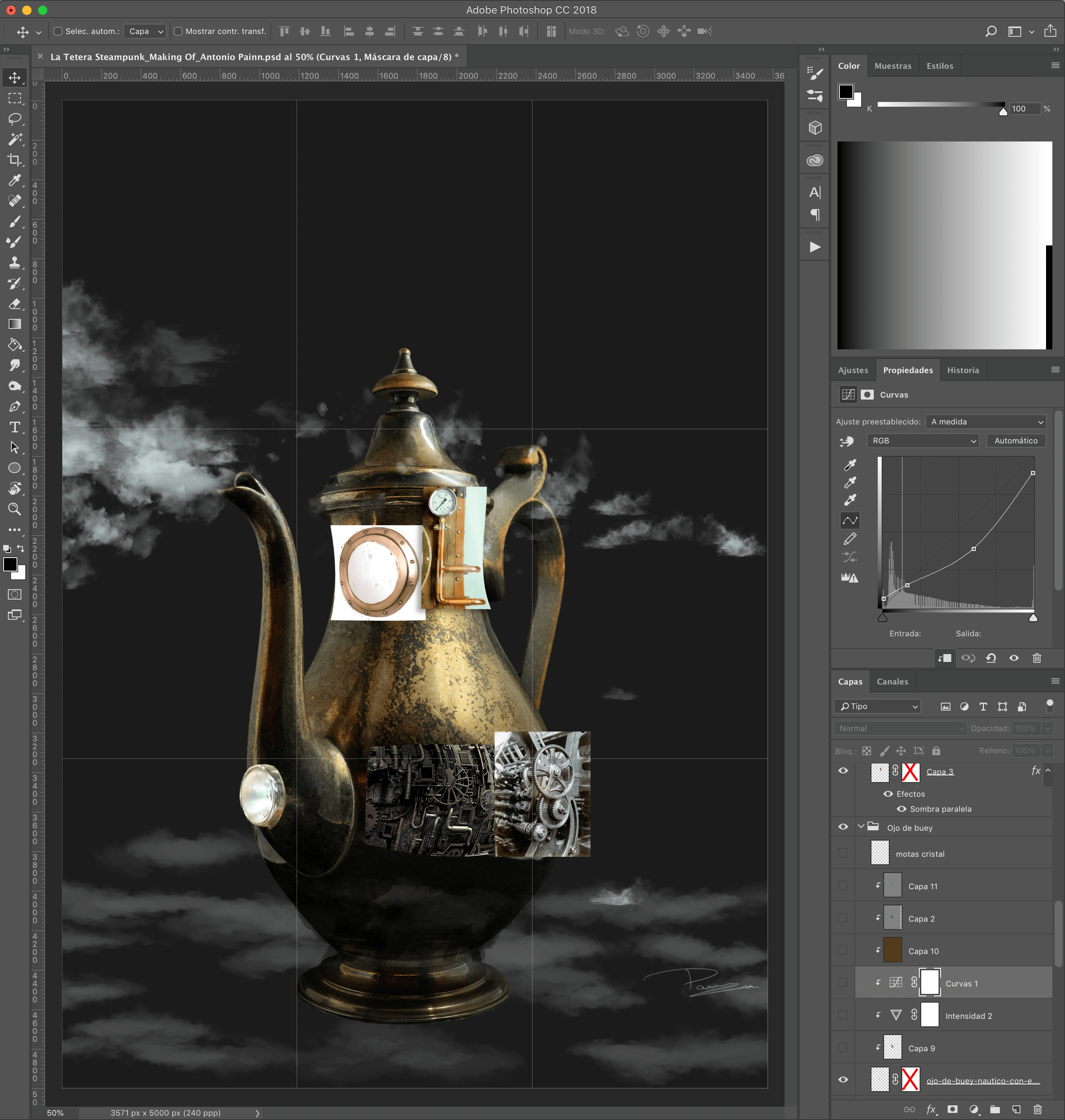Viewport: 1065px width, 1120px height.
Task: Select the Horizontal Type tool
Action: pos(15,427)
